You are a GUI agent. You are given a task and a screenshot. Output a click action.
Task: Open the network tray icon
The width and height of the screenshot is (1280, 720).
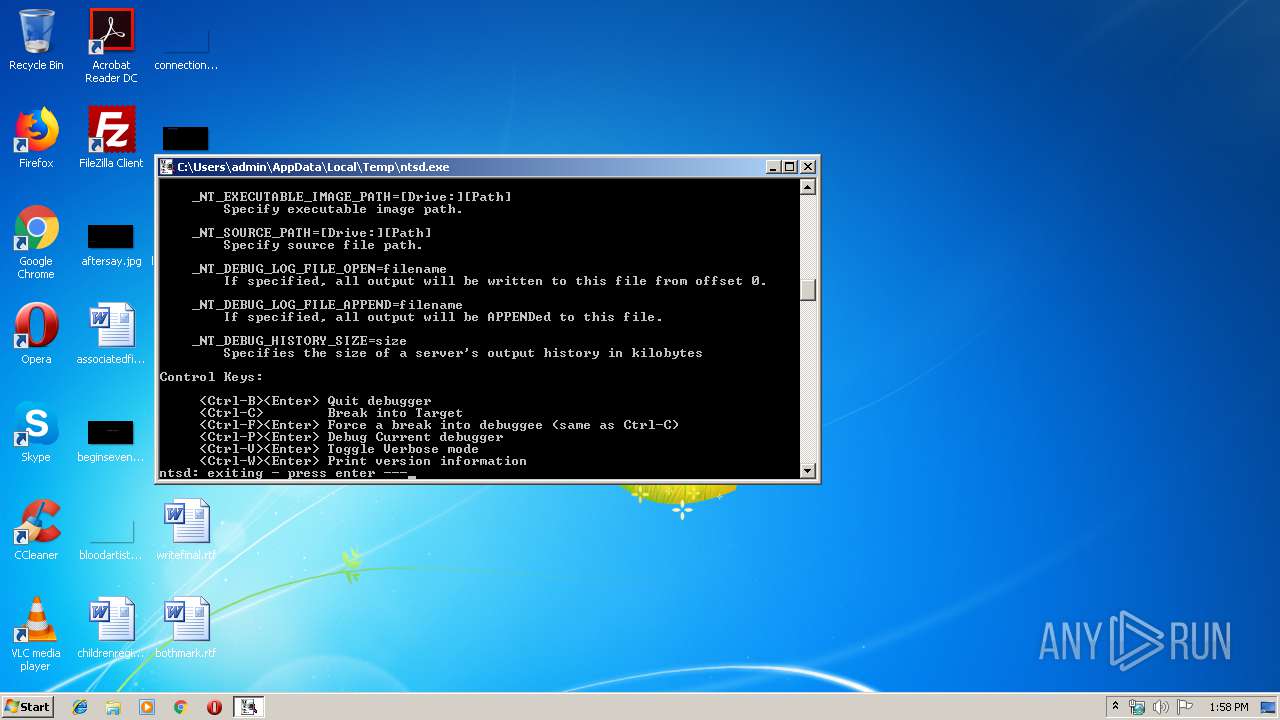[x=1137, y=707]
